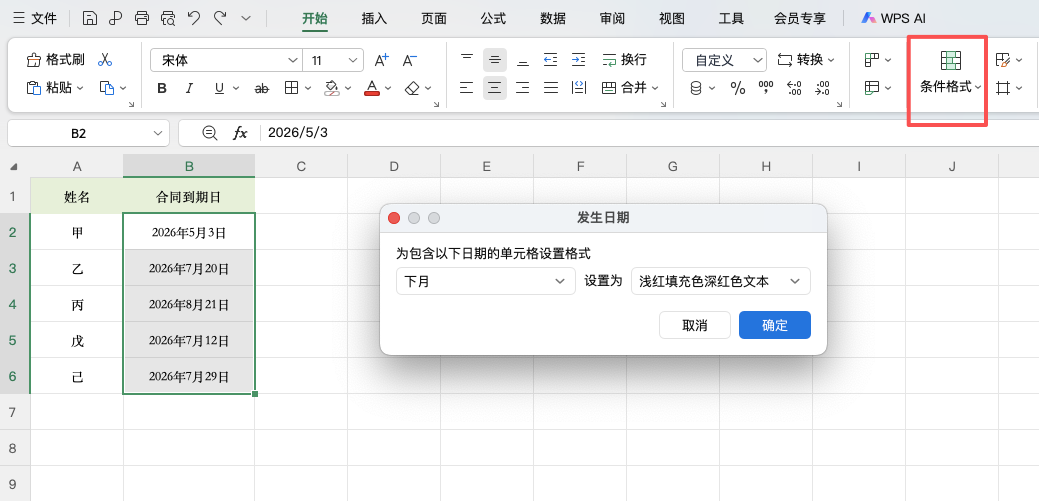Click the Currency coins icon

tap(696, 88)
